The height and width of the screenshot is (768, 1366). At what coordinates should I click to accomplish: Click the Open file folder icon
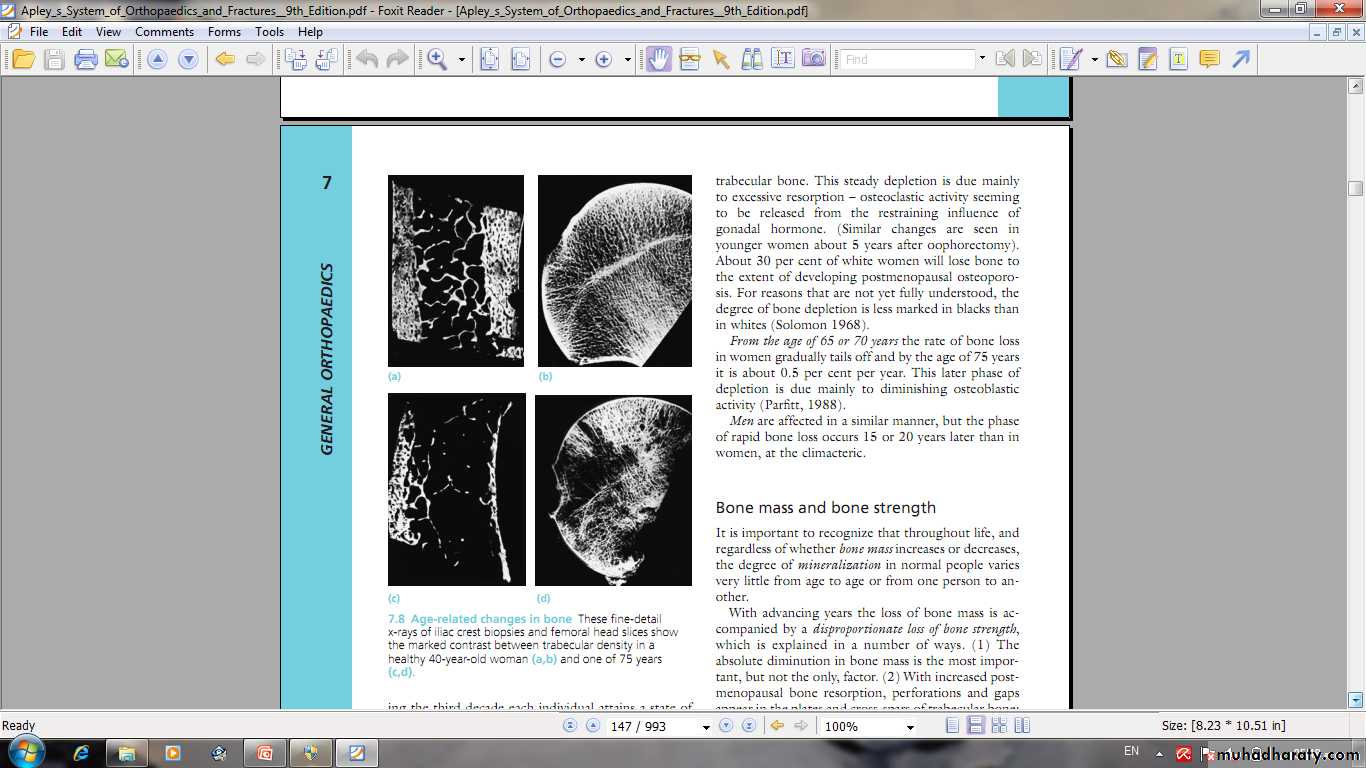coord(22,60)
